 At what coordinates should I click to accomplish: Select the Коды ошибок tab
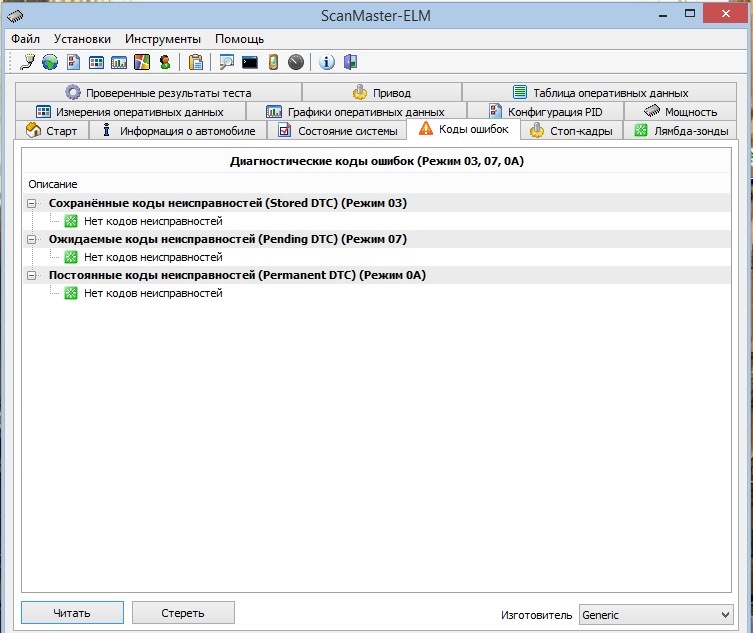coord(463,129)
